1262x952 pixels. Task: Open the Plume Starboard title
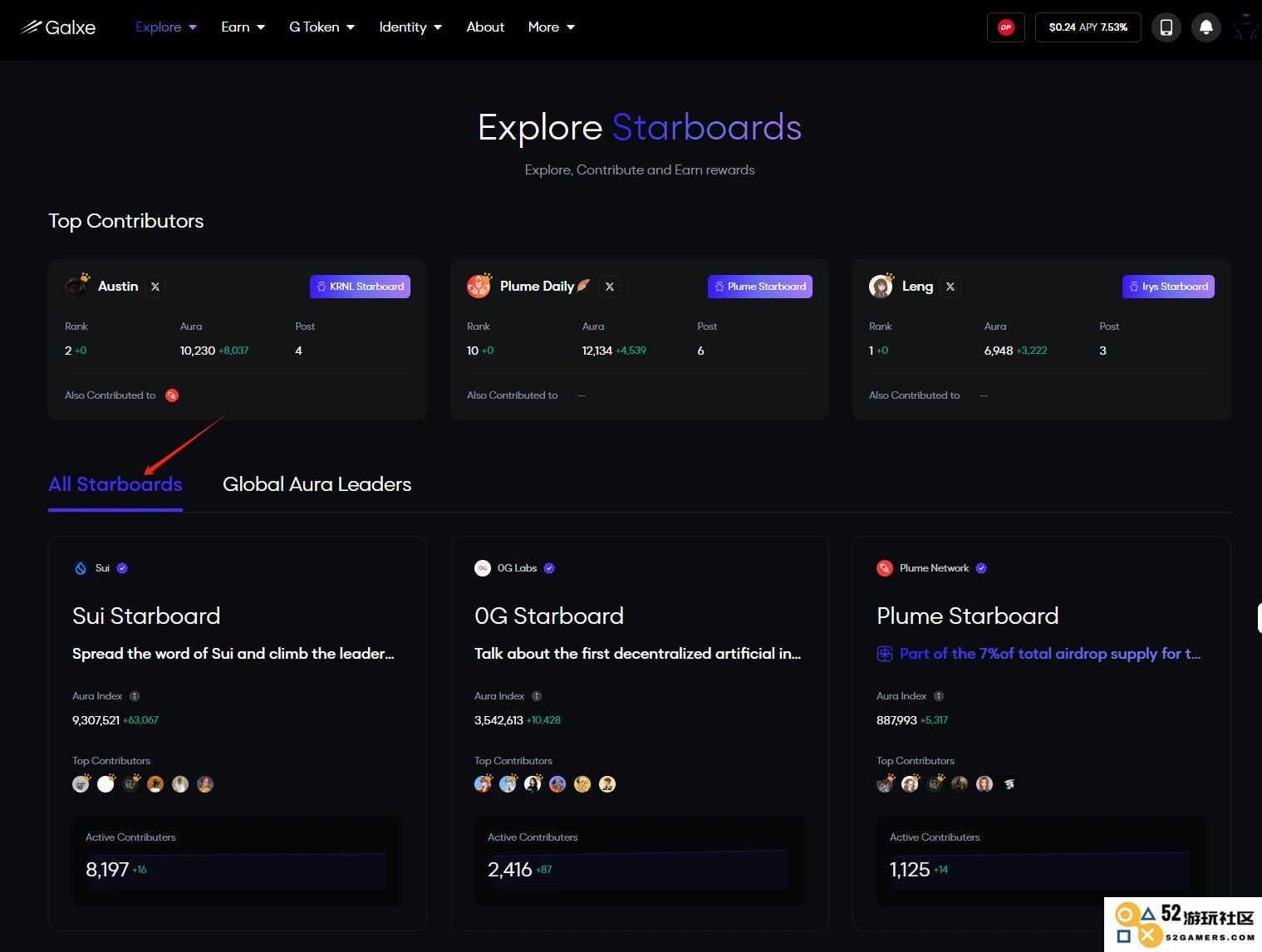point(968,616)
